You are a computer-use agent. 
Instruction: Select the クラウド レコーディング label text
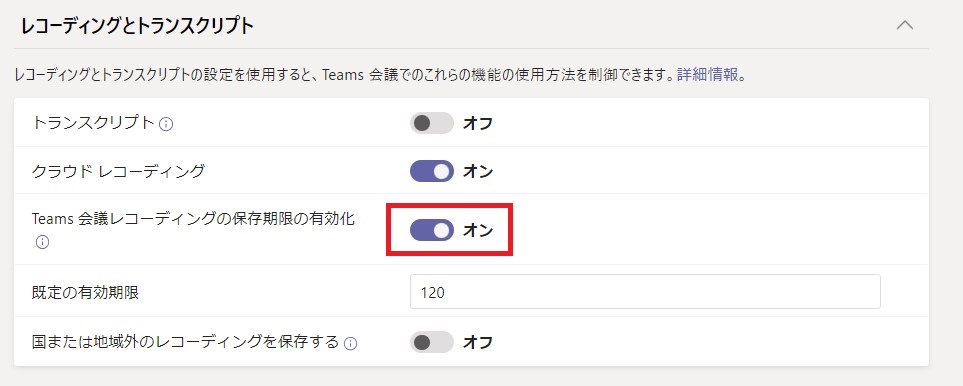coord(118,171)
